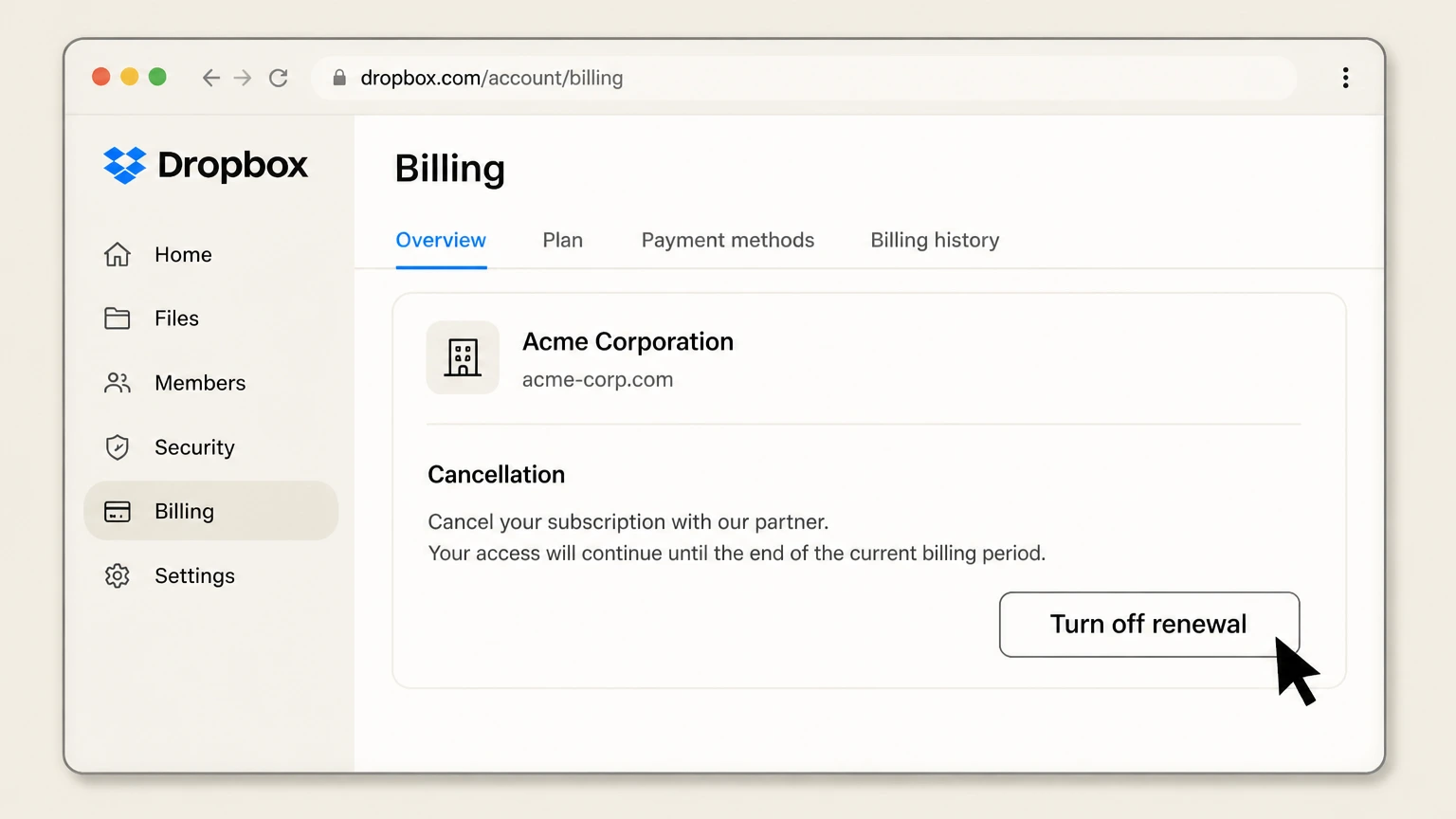Click the acme-corp.com domain text
Image resolution: width=1456 pixels, height=819 pixels.
tap(597, 379)
